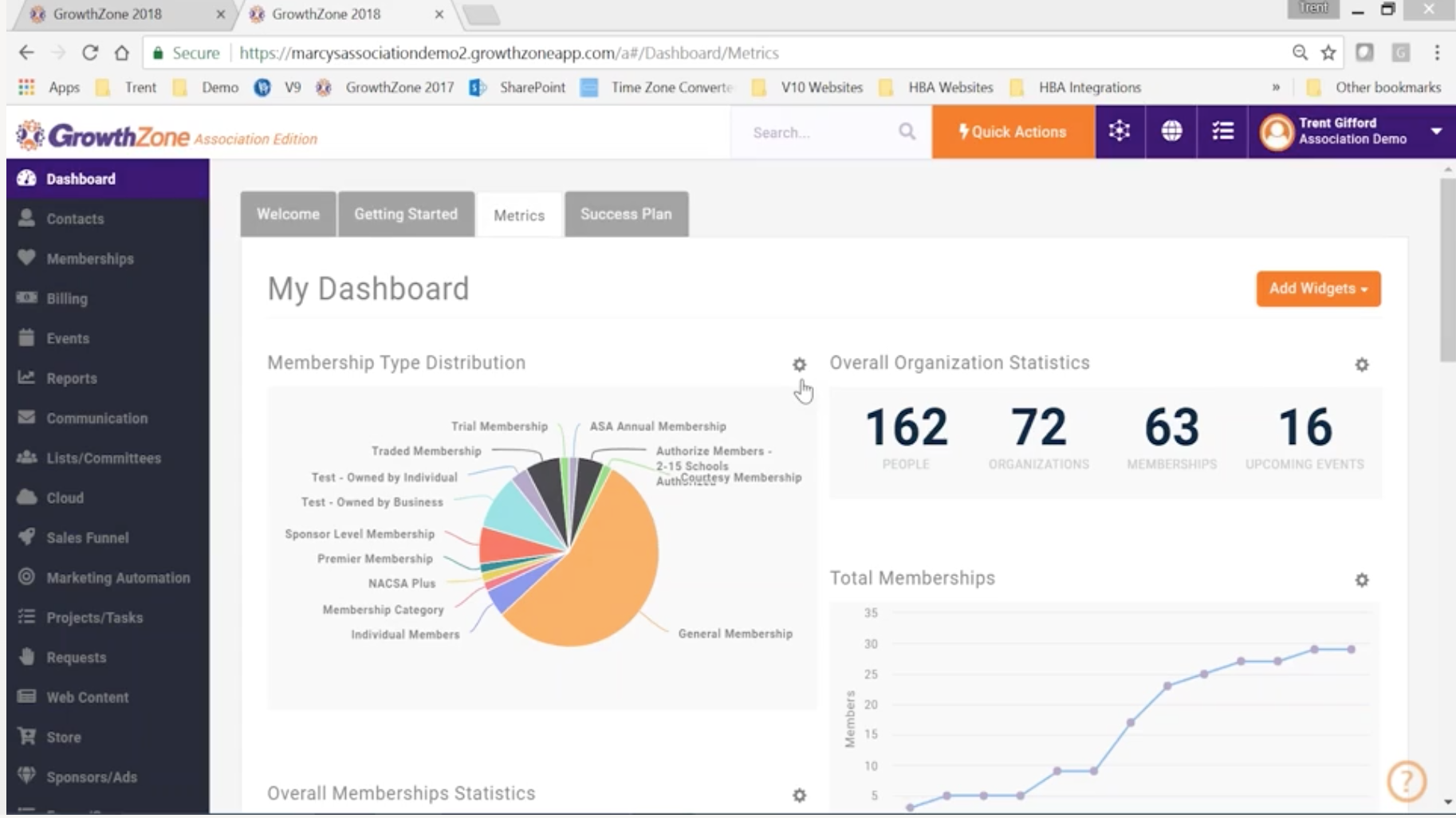Go back with browser back arrow

(x=26, y=53)
